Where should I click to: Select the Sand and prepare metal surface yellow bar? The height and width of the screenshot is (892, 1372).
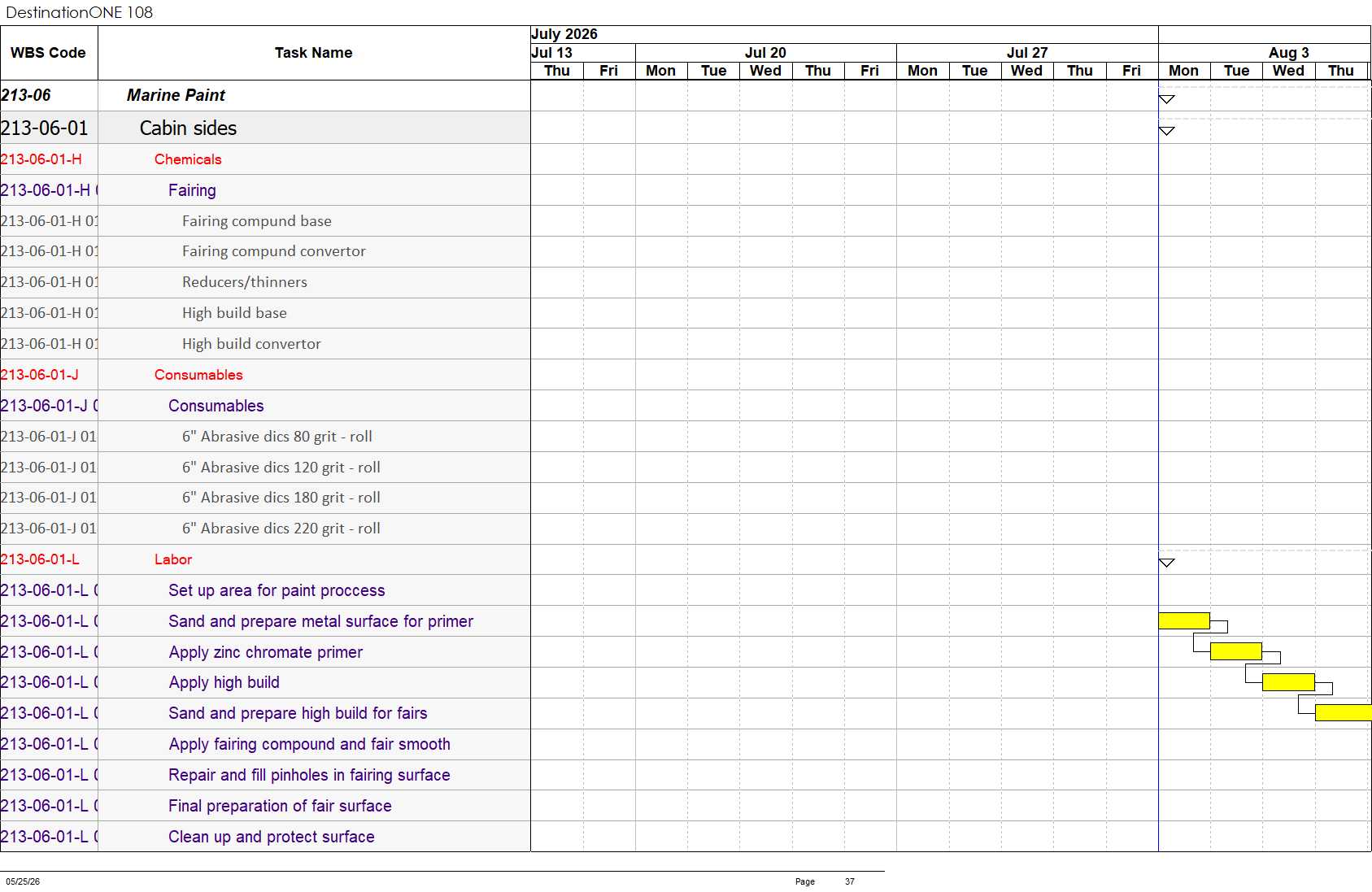coord(1184,620)
